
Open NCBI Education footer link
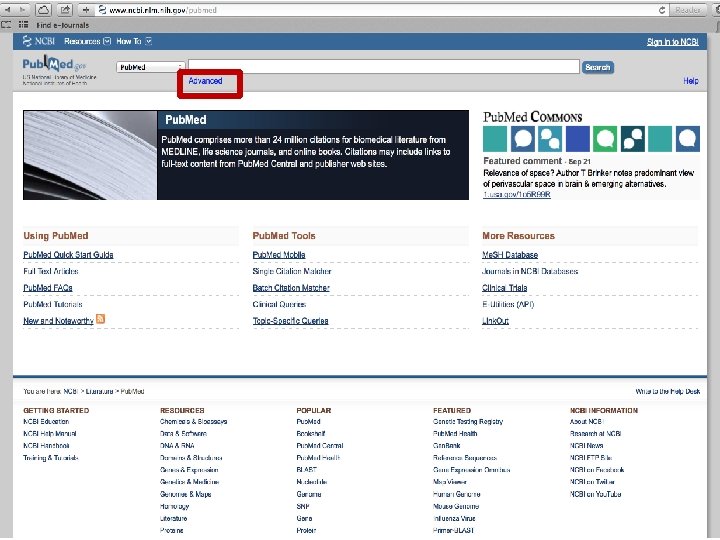point(46,421)
